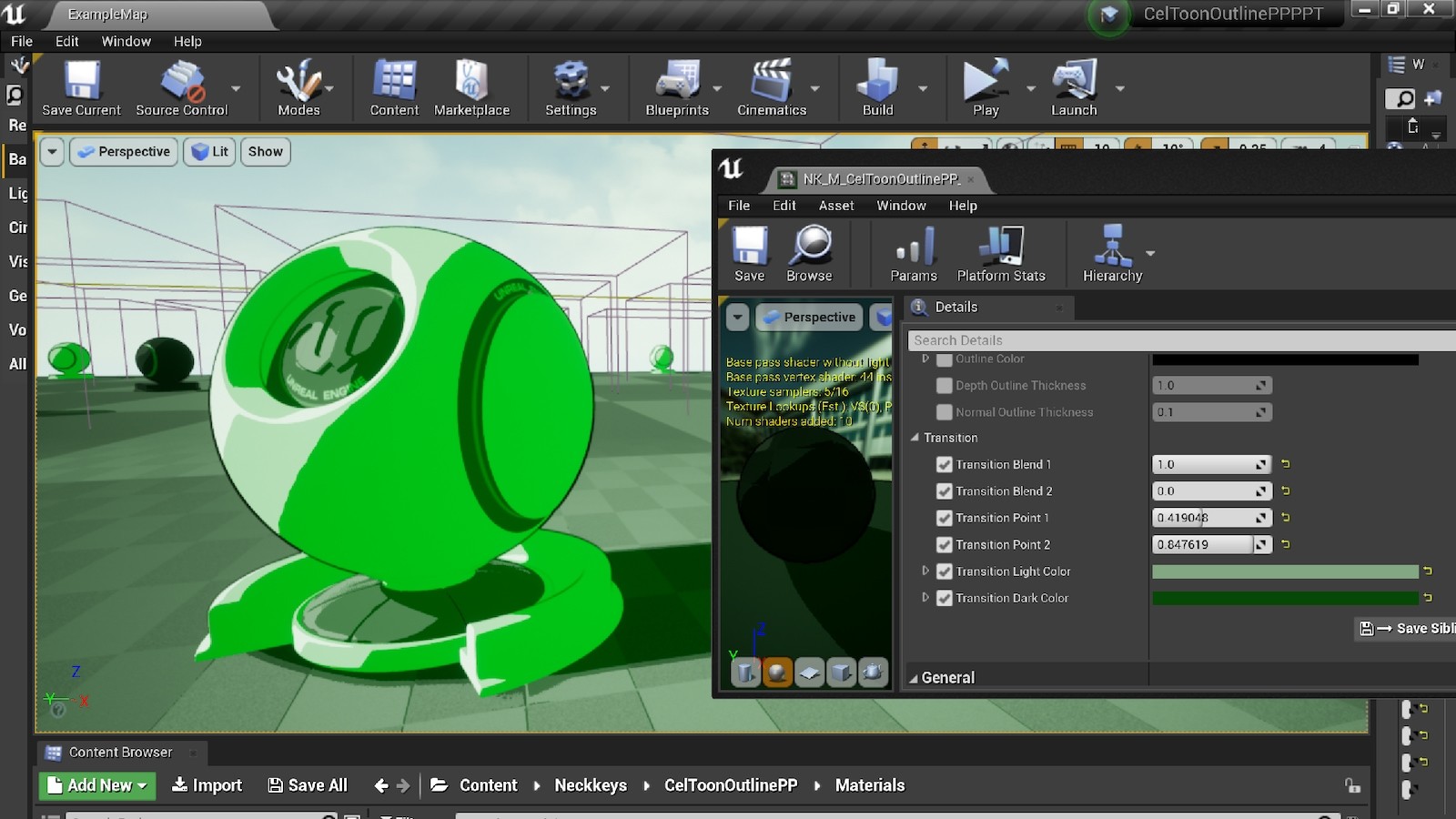Open the Perspective viewport dropdown
This screenshot has width=1456, height=819.
pyautogui.click(x=124, y=151)
